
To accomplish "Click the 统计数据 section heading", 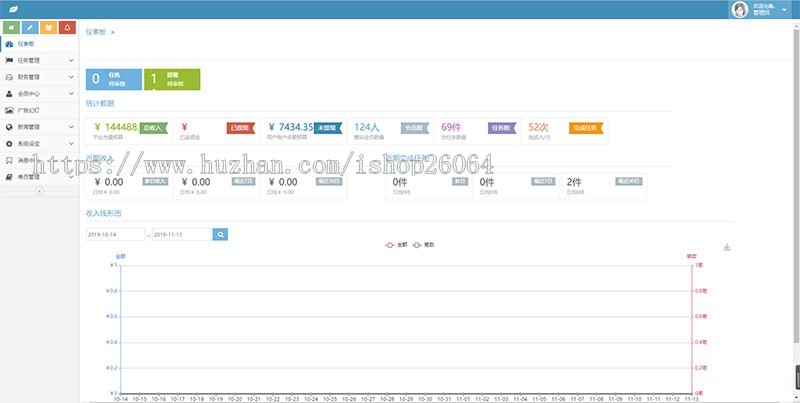I will click(100, 104).
